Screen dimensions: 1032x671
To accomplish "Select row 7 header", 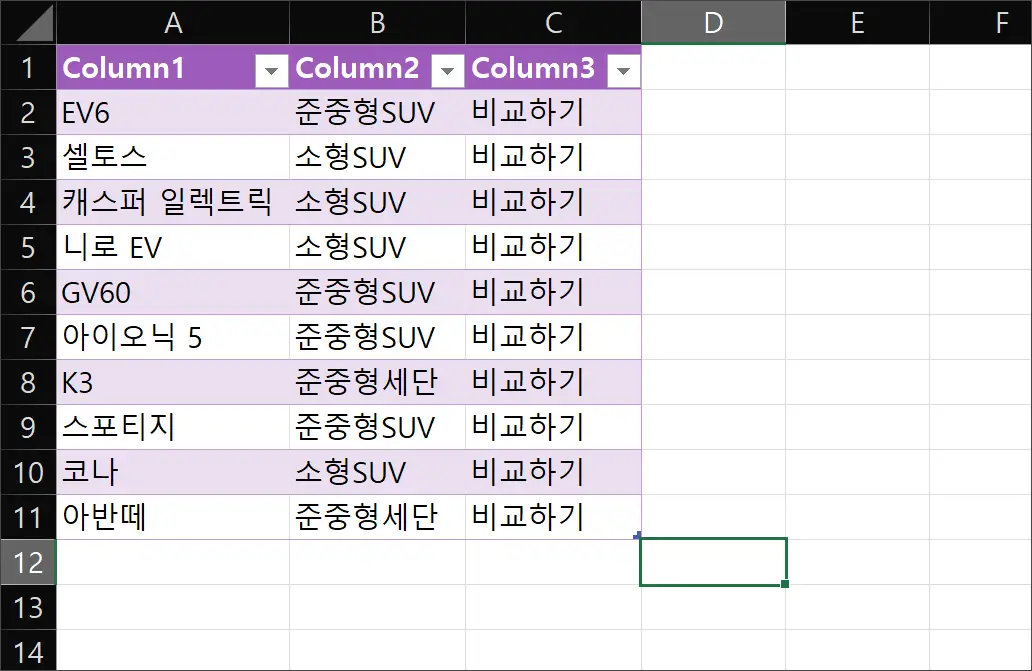I will [x=28, y=337].
